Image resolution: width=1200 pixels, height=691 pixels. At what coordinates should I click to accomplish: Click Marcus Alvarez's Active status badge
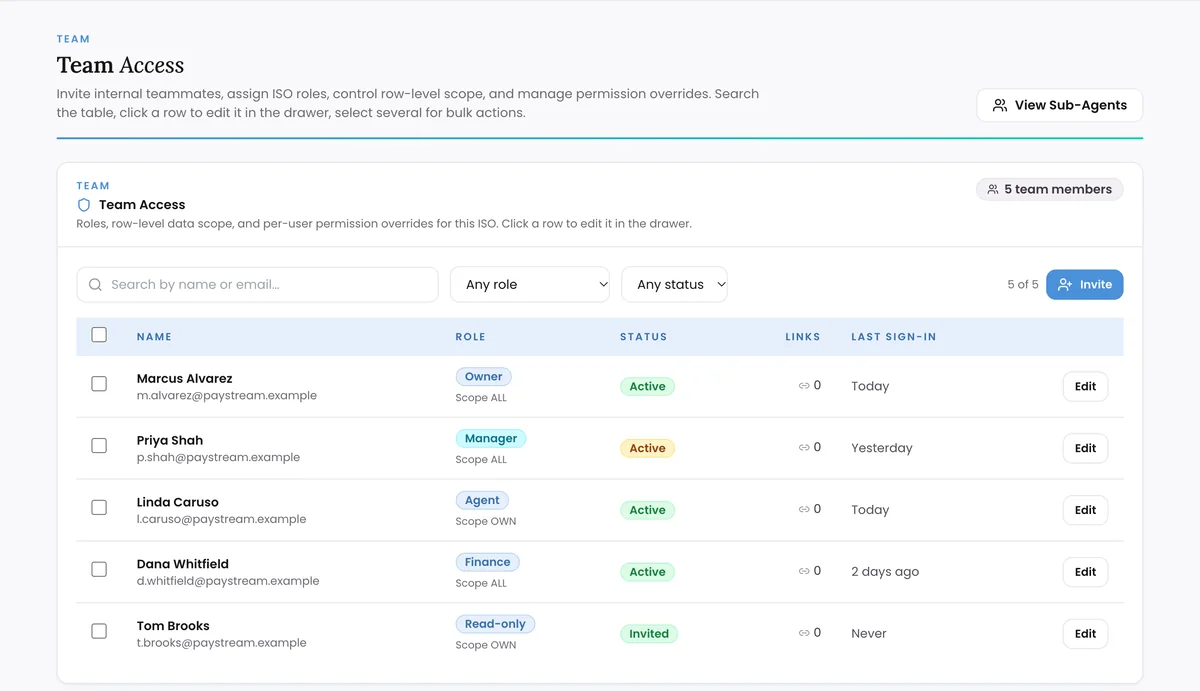click(647, 387)
